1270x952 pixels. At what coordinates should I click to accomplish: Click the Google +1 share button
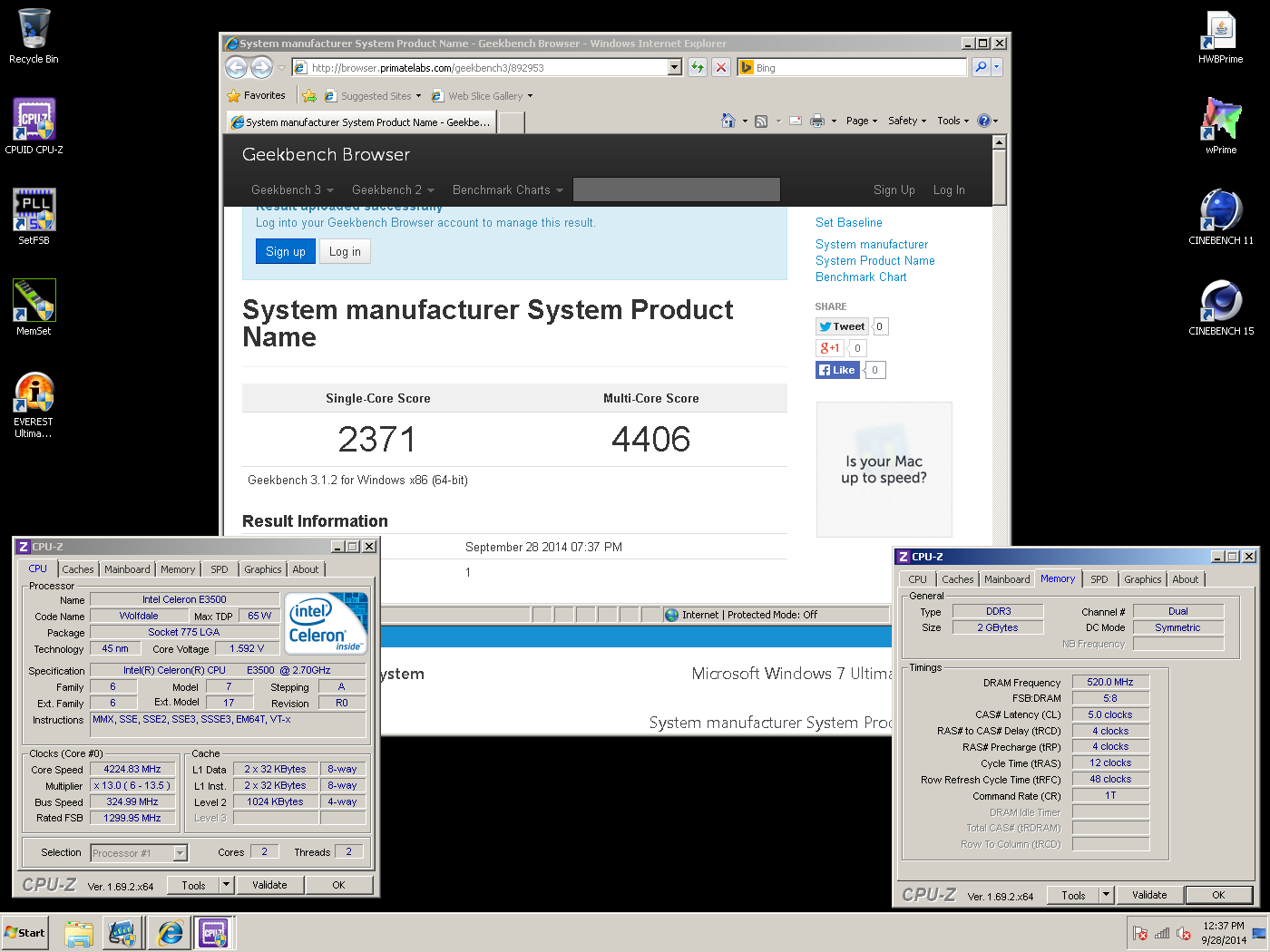[830, 348]
